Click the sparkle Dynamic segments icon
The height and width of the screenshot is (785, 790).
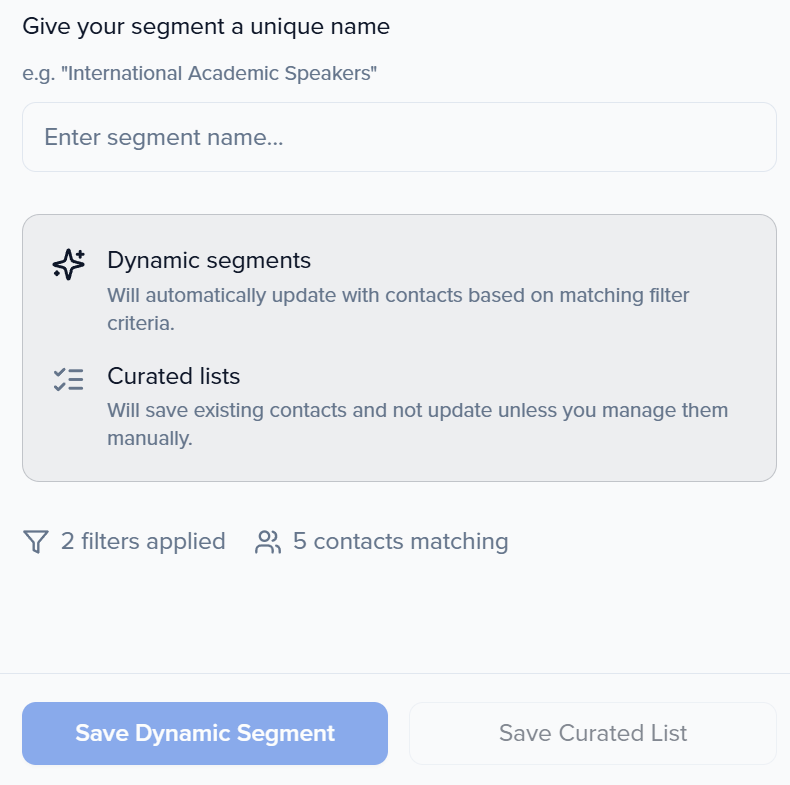[x=69, y=264]
